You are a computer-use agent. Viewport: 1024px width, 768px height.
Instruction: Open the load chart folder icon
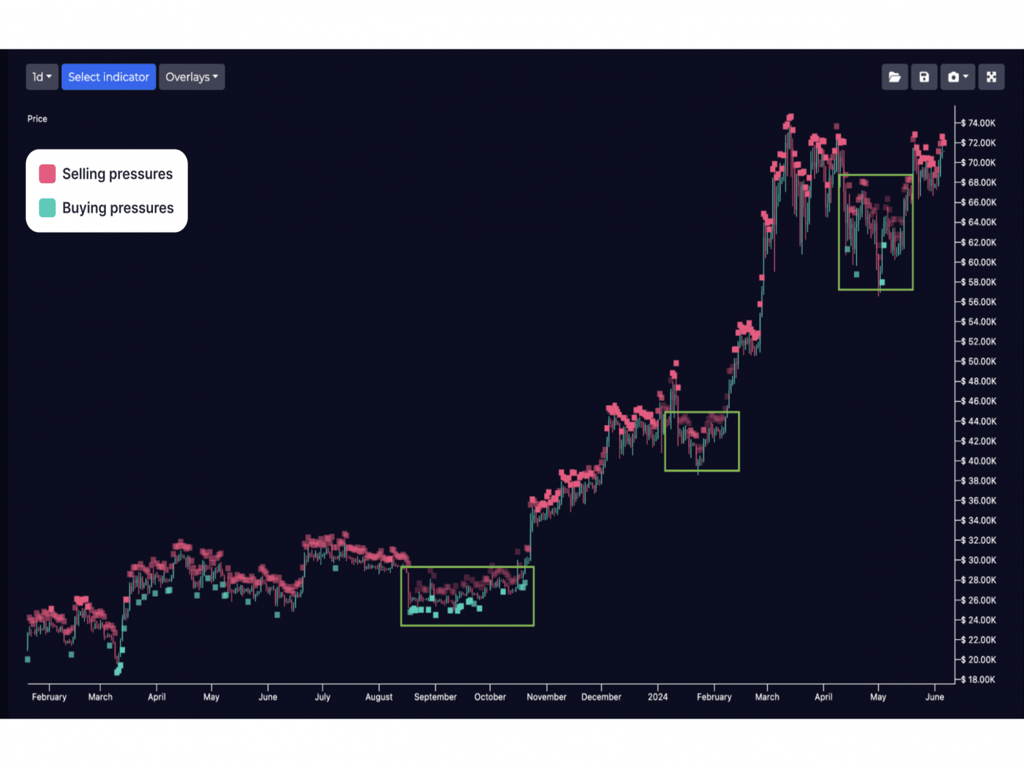tap(894, 77)
